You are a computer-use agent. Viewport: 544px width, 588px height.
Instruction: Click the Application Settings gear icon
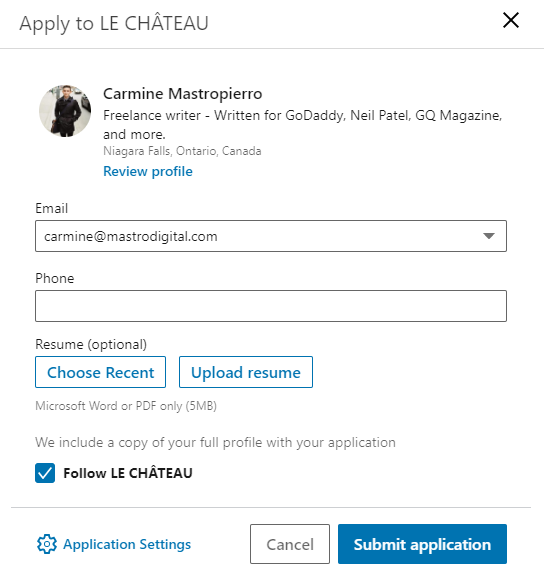click(46, 544)
